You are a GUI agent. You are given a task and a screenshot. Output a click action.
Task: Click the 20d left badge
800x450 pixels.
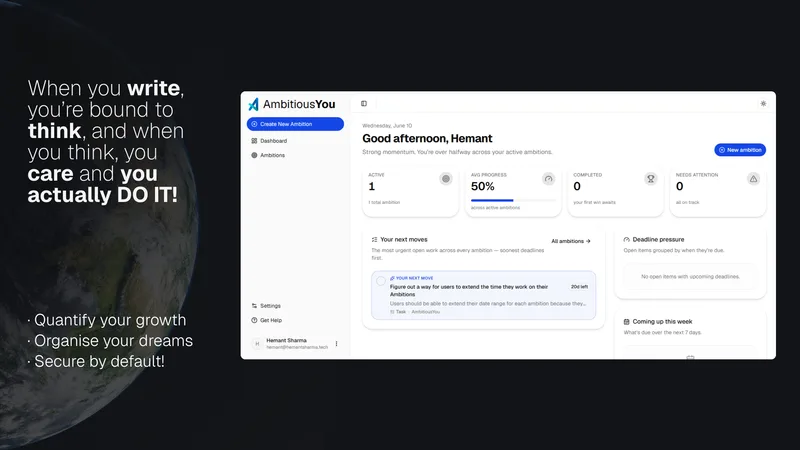tap(579, 287)
